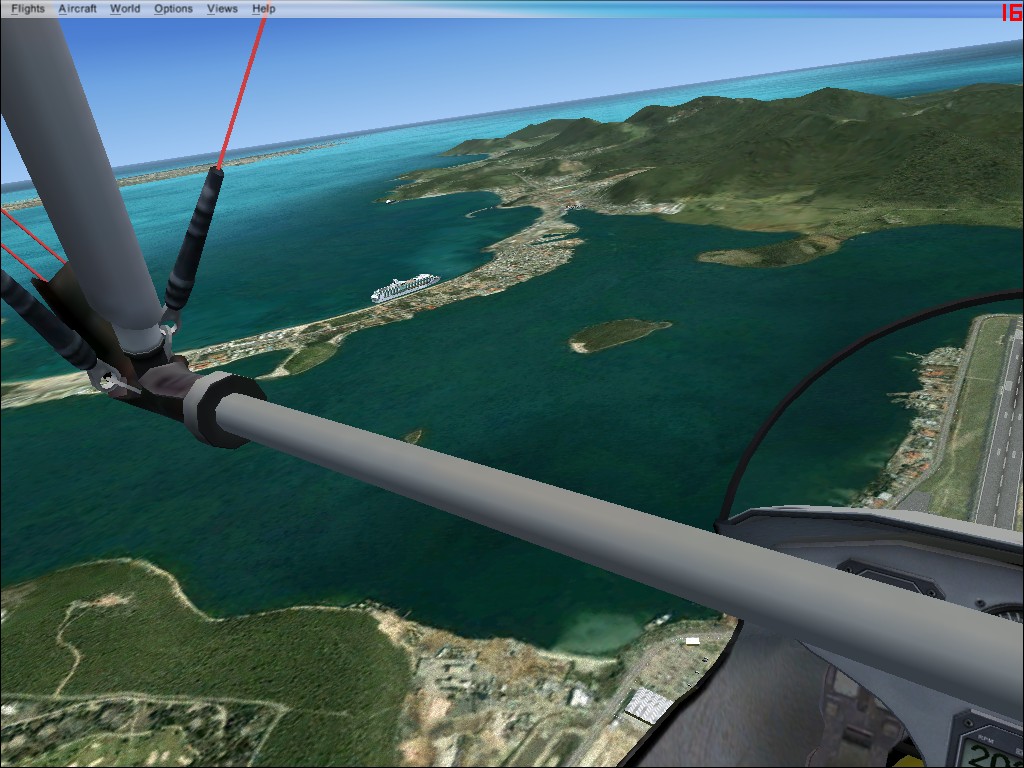Open the World menu
This screenshot has height=768, width=1024.
[125, 9]
